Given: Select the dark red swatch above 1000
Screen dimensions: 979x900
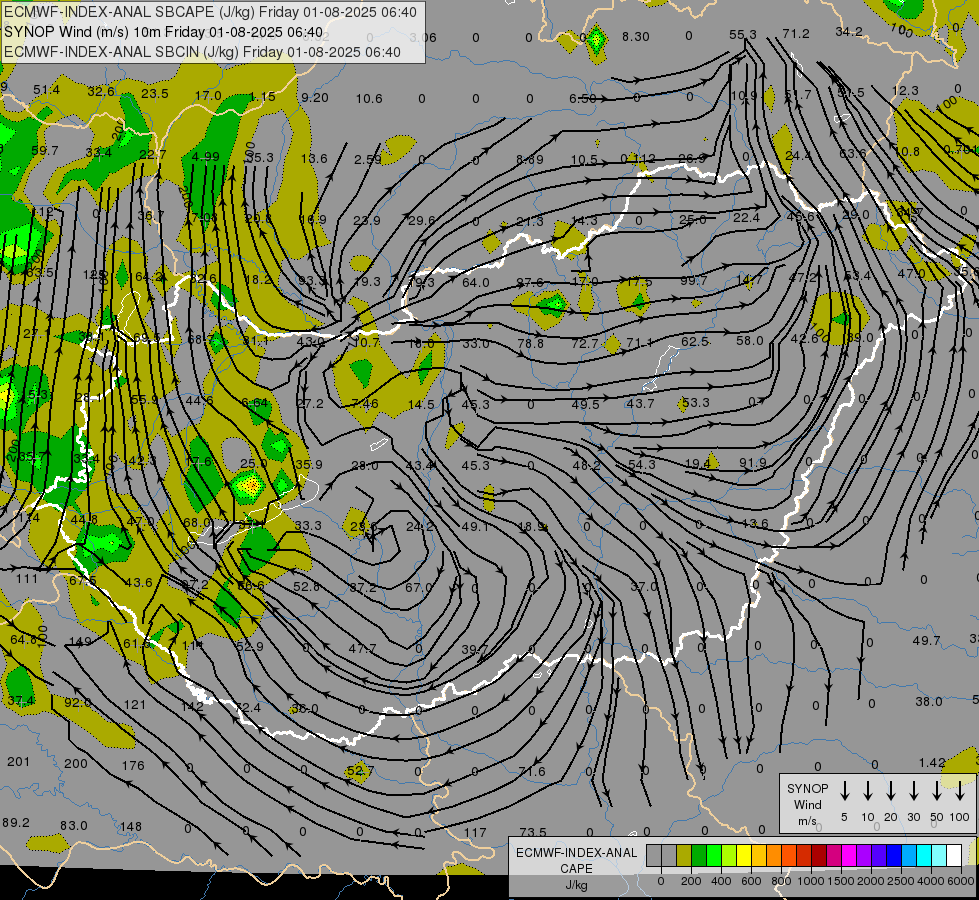Looking at the screenshot, I should click(x=819, y=856).
